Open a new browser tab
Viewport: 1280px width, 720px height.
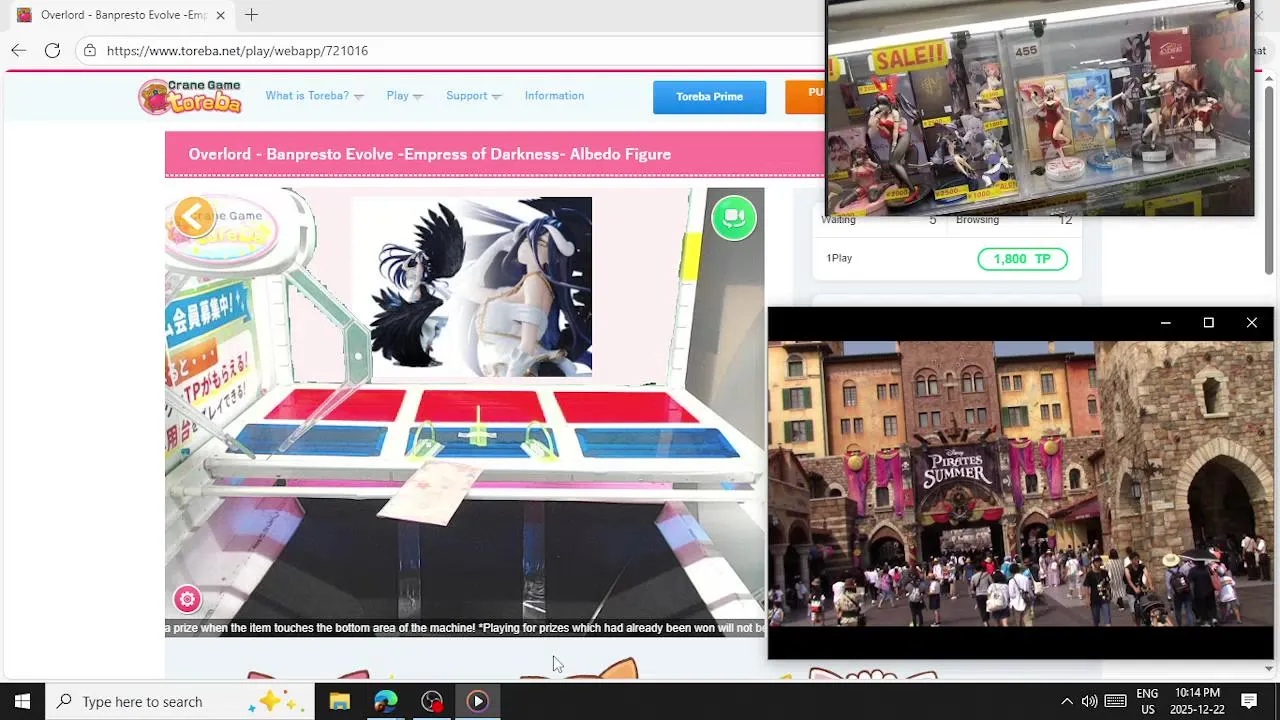pos(251,15)
